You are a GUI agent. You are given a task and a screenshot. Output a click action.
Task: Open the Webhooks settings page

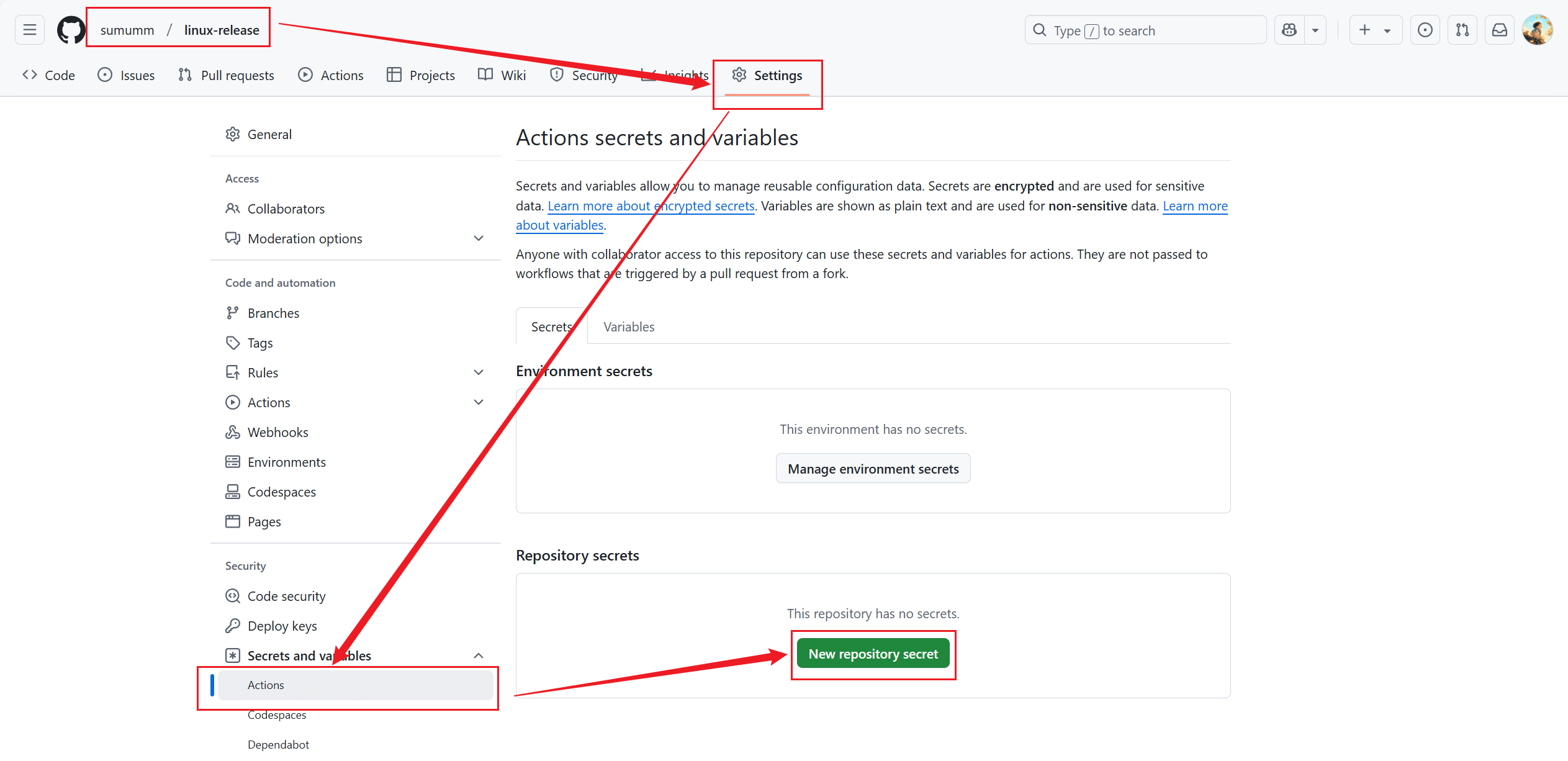click(x=277, y=432)
